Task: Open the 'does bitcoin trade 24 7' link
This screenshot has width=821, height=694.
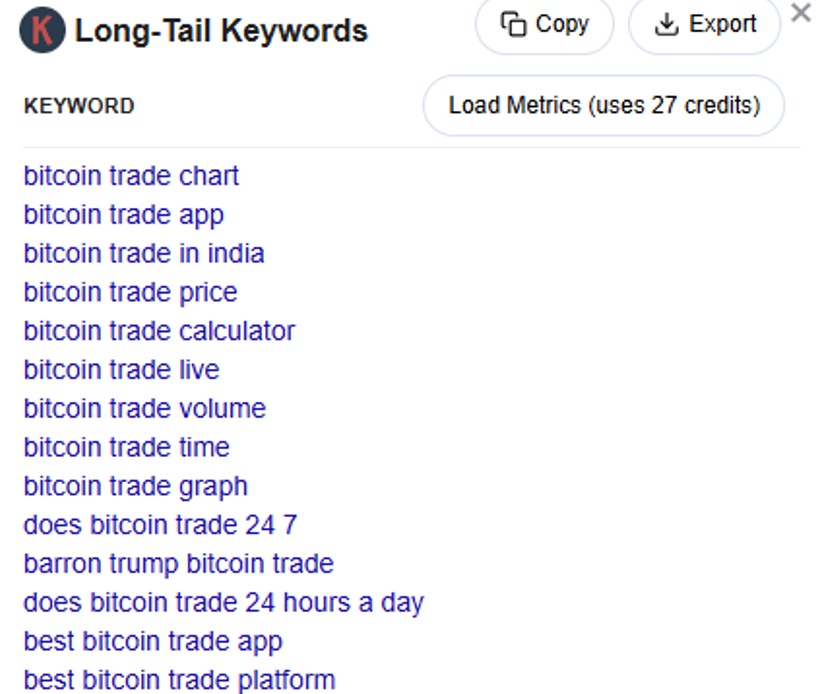Action: pyautogui.click(x=160, y=525)
